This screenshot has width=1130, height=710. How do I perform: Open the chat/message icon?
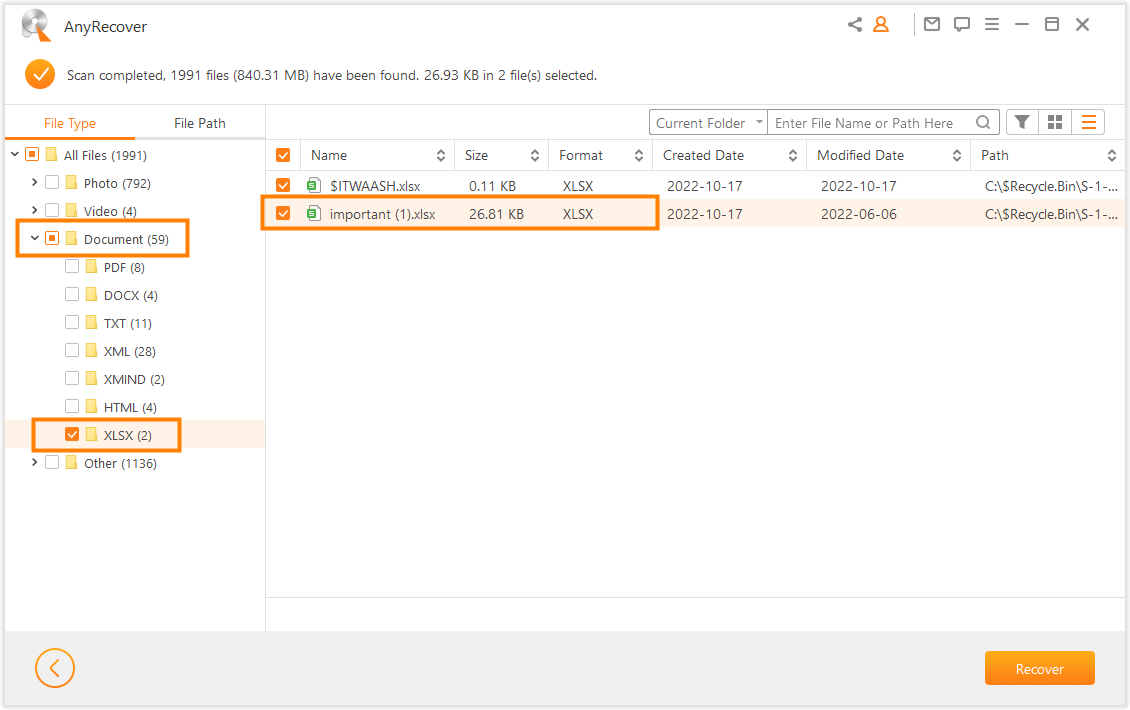(x=962, y=24)
